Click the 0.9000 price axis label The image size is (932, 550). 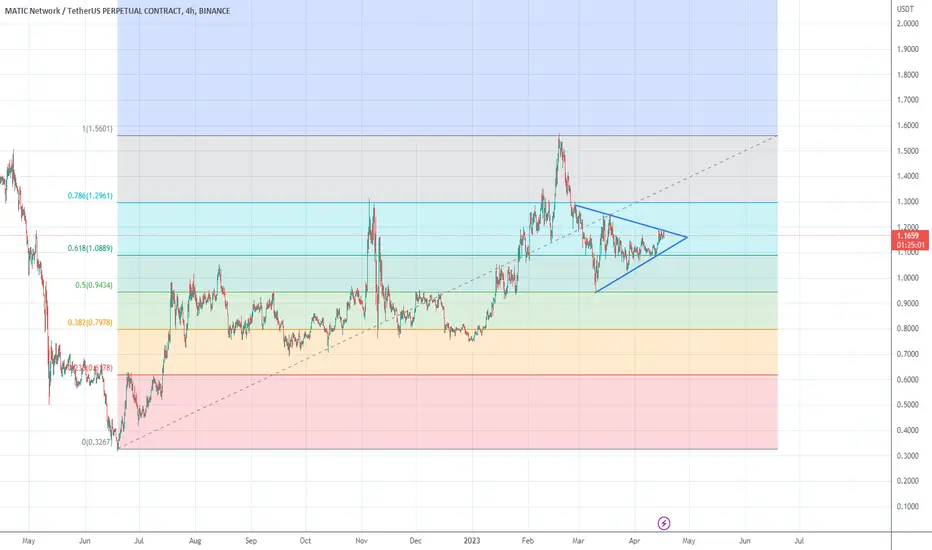tap(908, 303)
